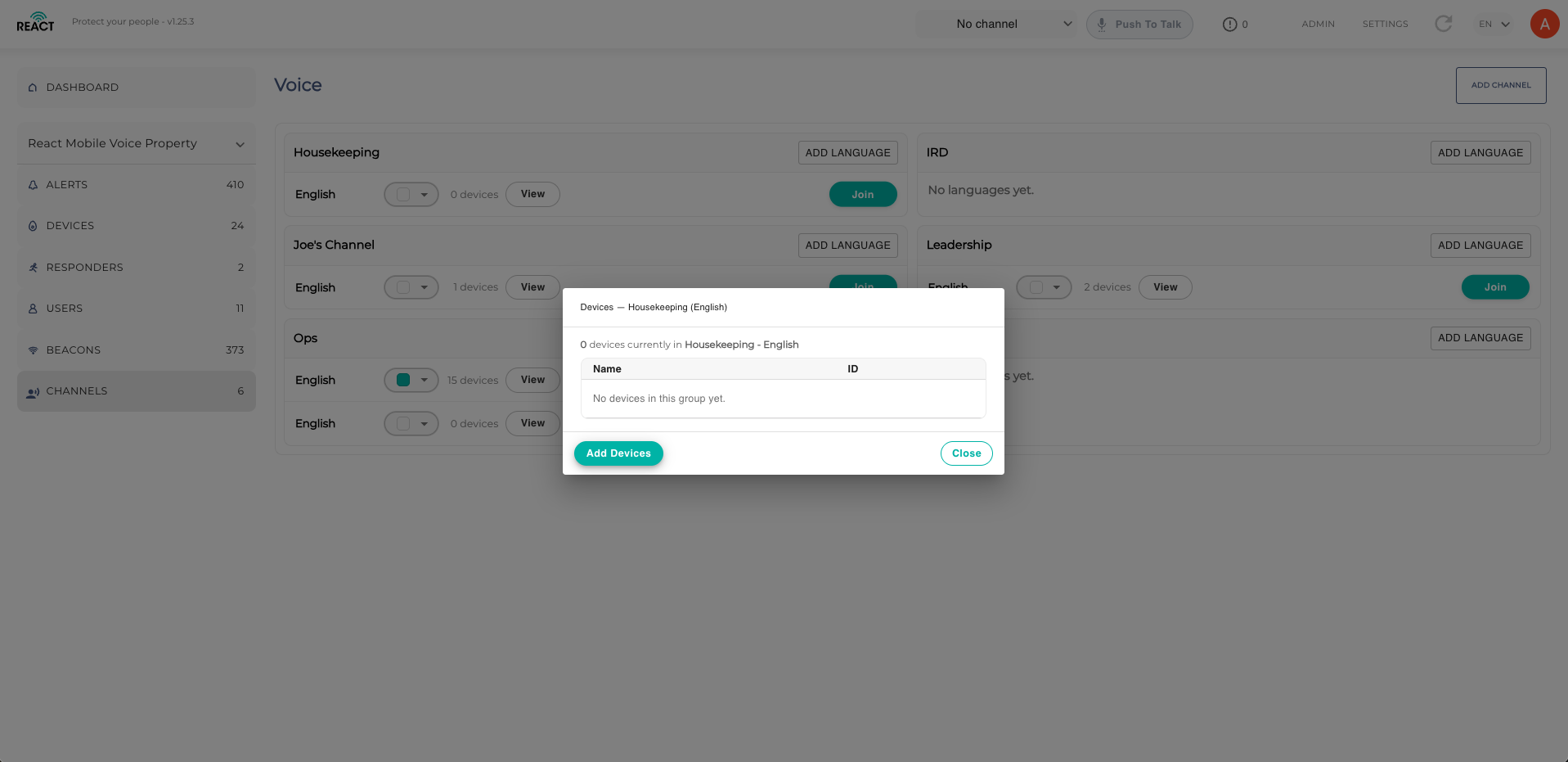The image size is (1568, 762).
Task: Expand React Mobile Voice Property selector
Action: [x=137, y=143]
